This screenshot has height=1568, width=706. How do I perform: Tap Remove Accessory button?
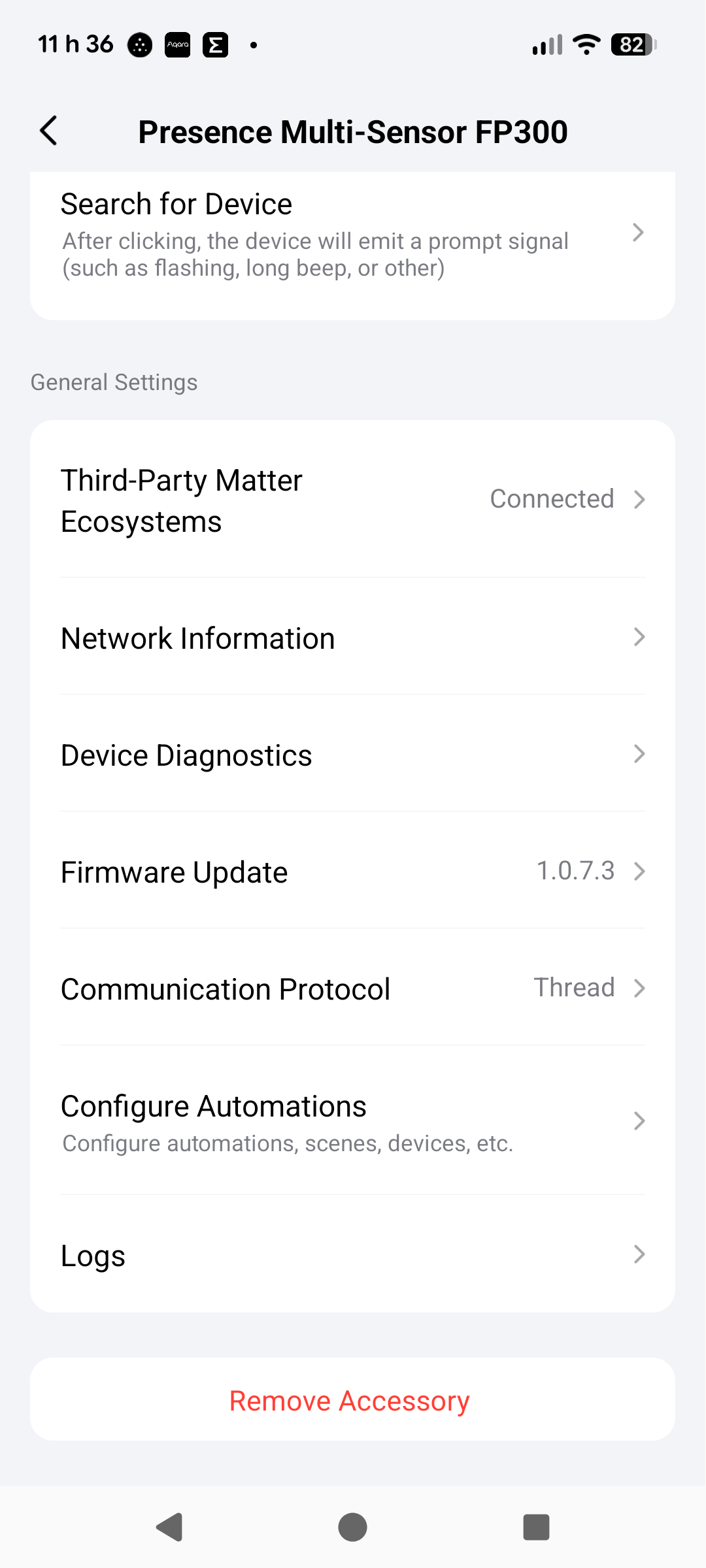(350, 1401)
